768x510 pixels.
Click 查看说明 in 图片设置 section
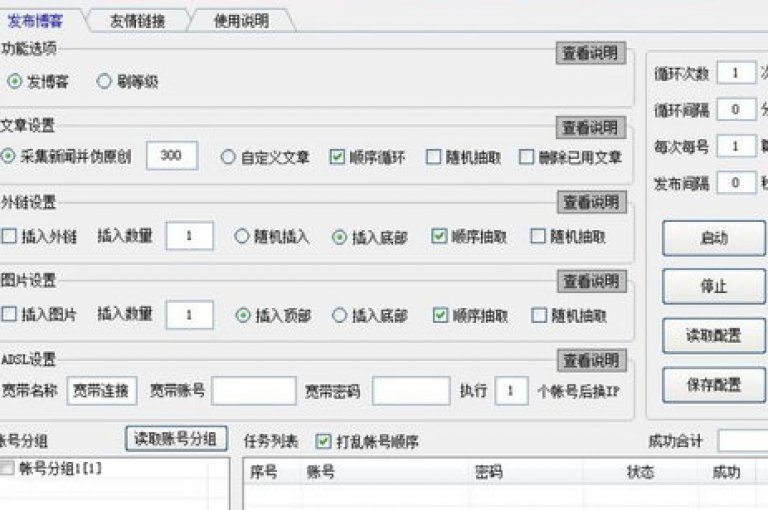click(592, 282)
